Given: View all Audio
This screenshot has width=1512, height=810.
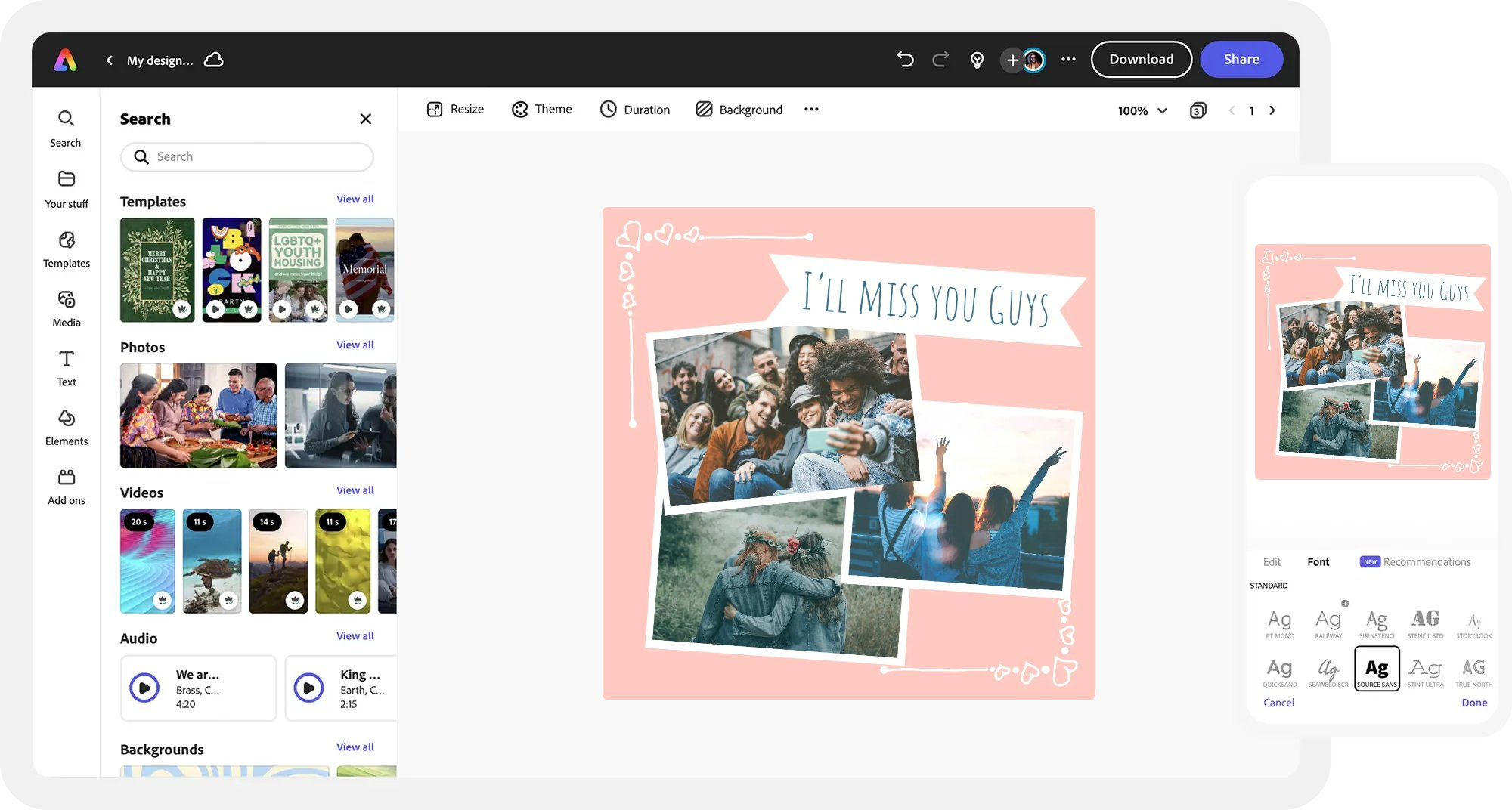Looking at the screenshot, I should click(x=355, y=636).
